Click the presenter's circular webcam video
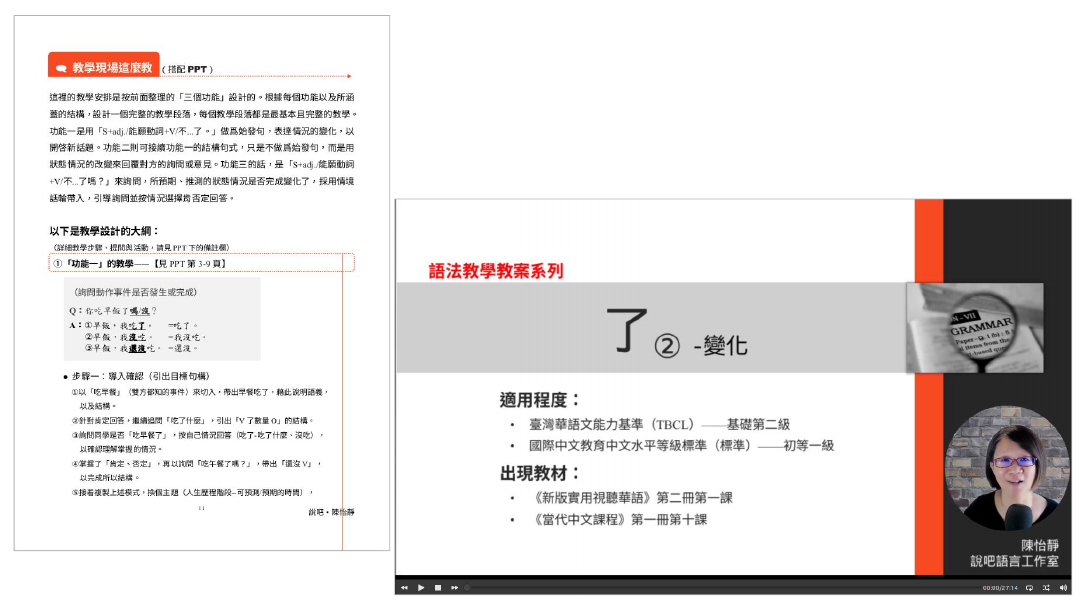Screen dimensions: 1080x608 (x=1007, y=468)
